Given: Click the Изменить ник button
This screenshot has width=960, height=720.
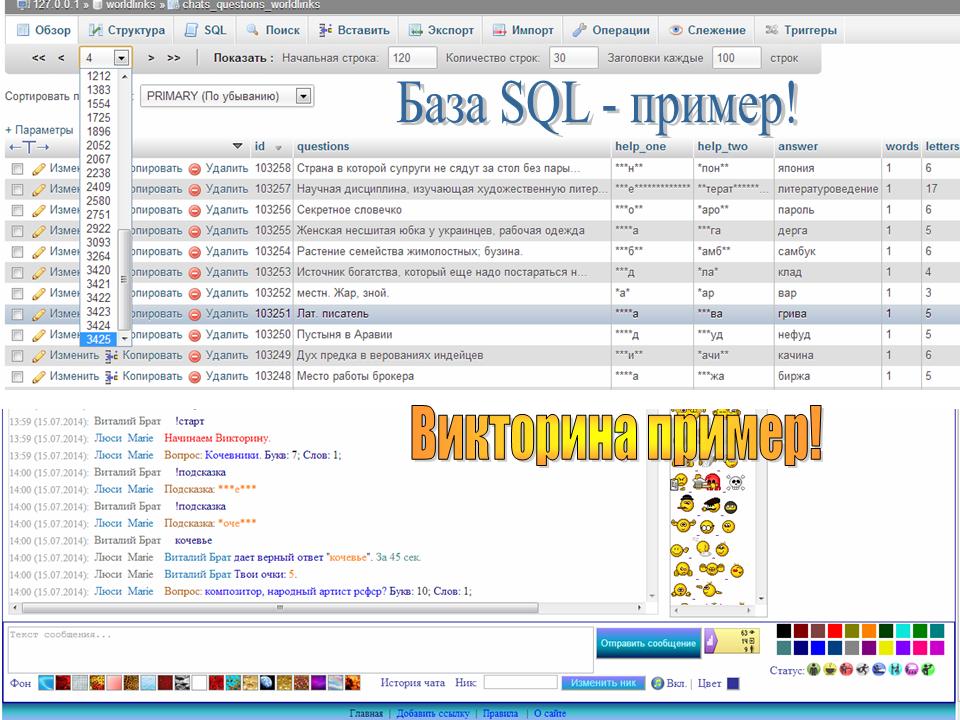Looking at the screenshot, I should pos(602,683).
